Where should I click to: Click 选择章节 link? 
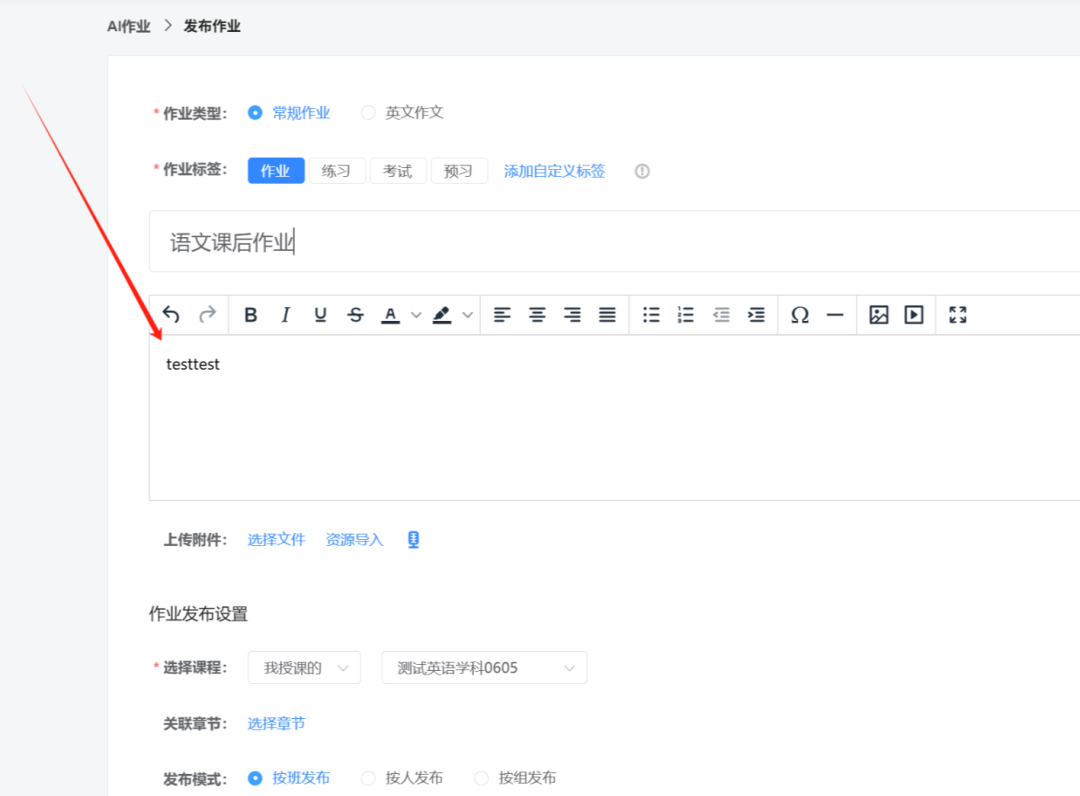coord(276,724)
